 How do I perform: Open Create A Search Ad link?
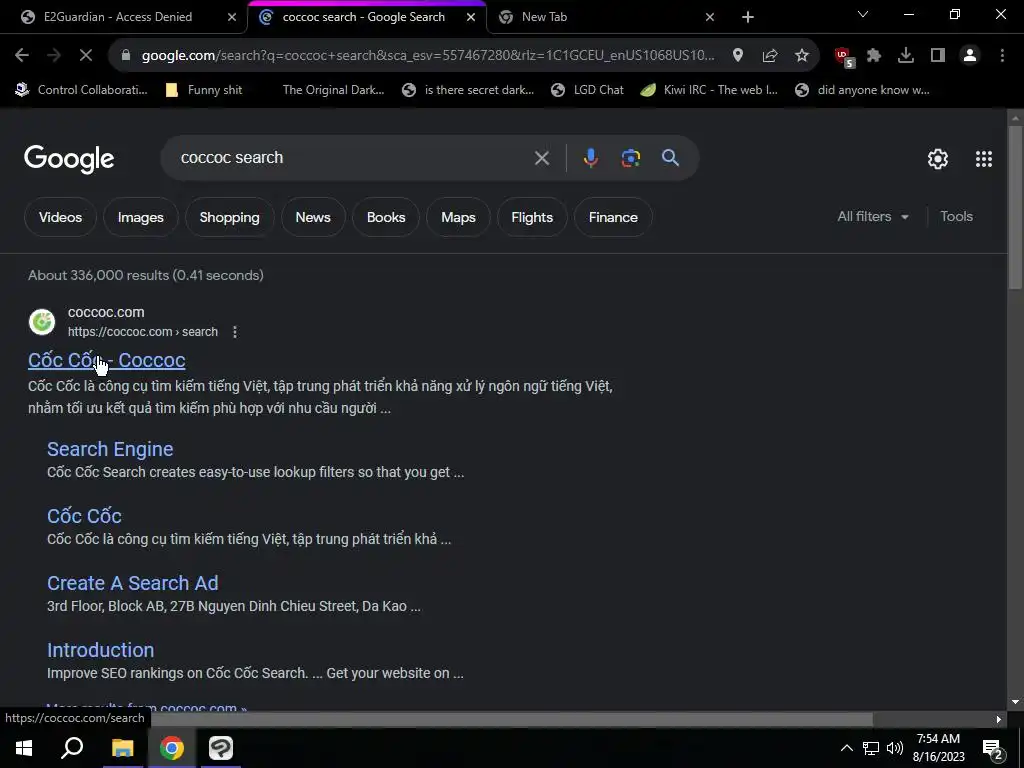[133, 583]
